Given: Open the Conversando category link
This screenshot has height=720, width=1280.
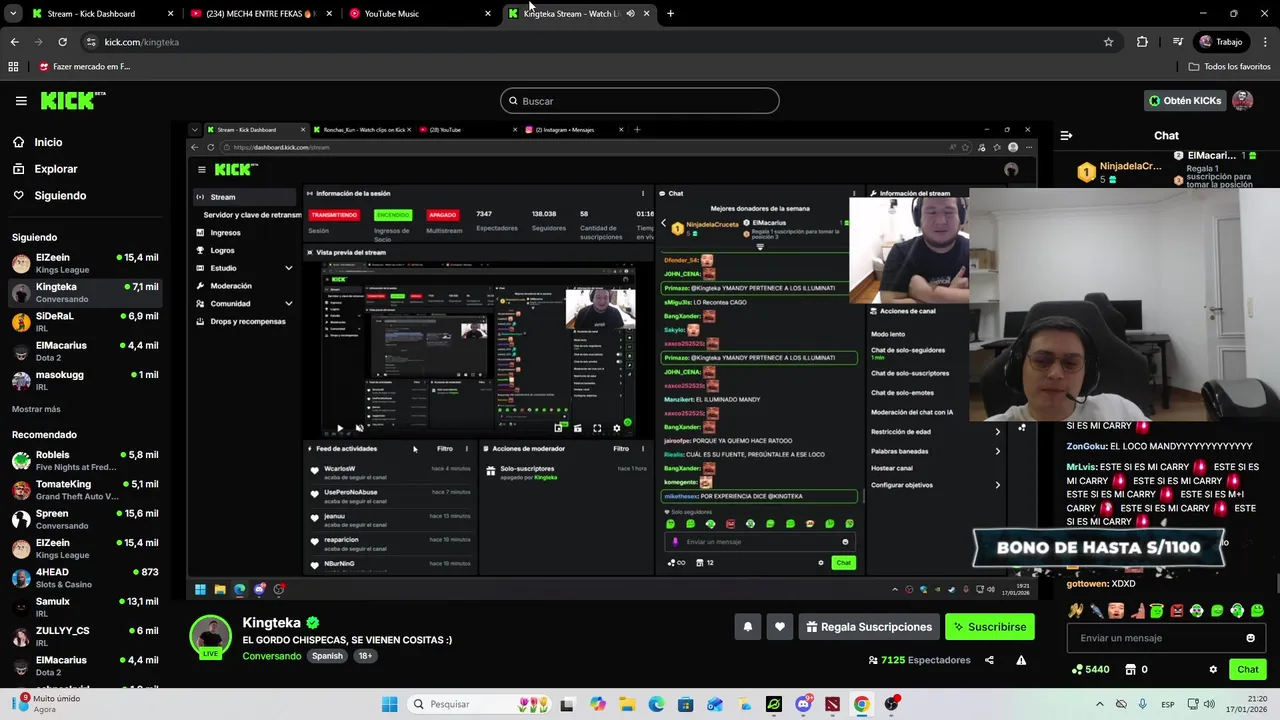Looking at the screenshot, I should [x=271, y=656].
